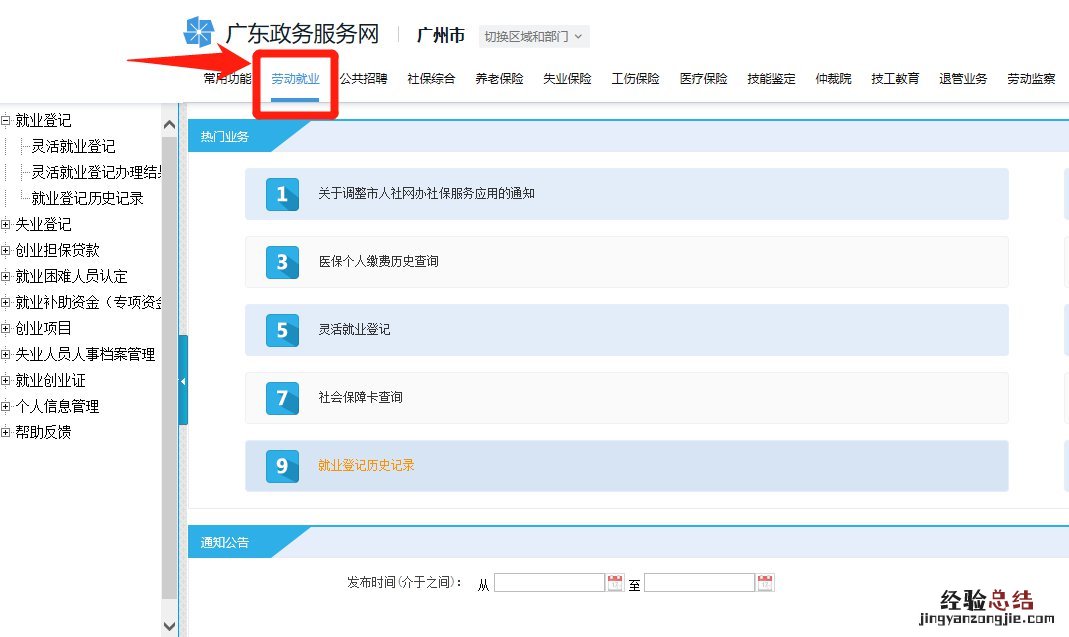
Task: Click the 个人信息管理 tree label
Action: tap(57, 406)
